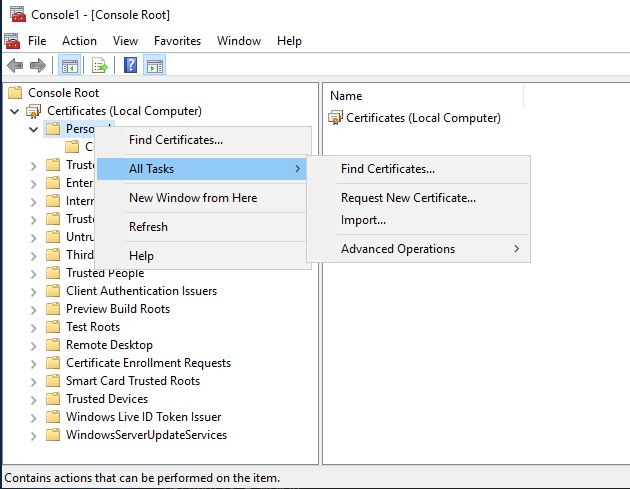This screenshot has width=630, height=489.
Task: Open the View menu
Action: pos(125,41)
